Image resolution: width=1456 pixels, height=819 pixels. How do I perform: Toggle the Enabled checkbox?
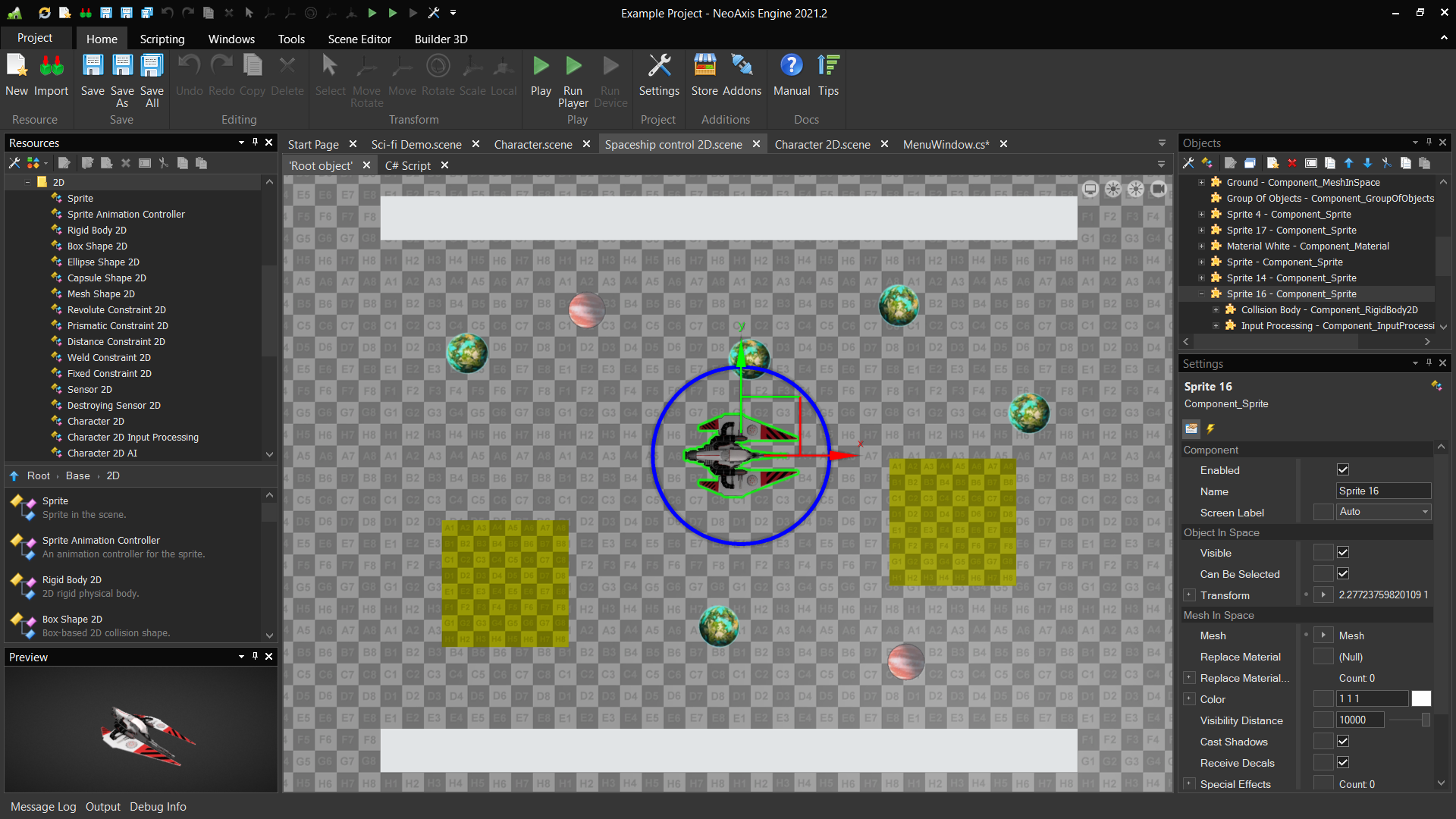point(1343,470)
